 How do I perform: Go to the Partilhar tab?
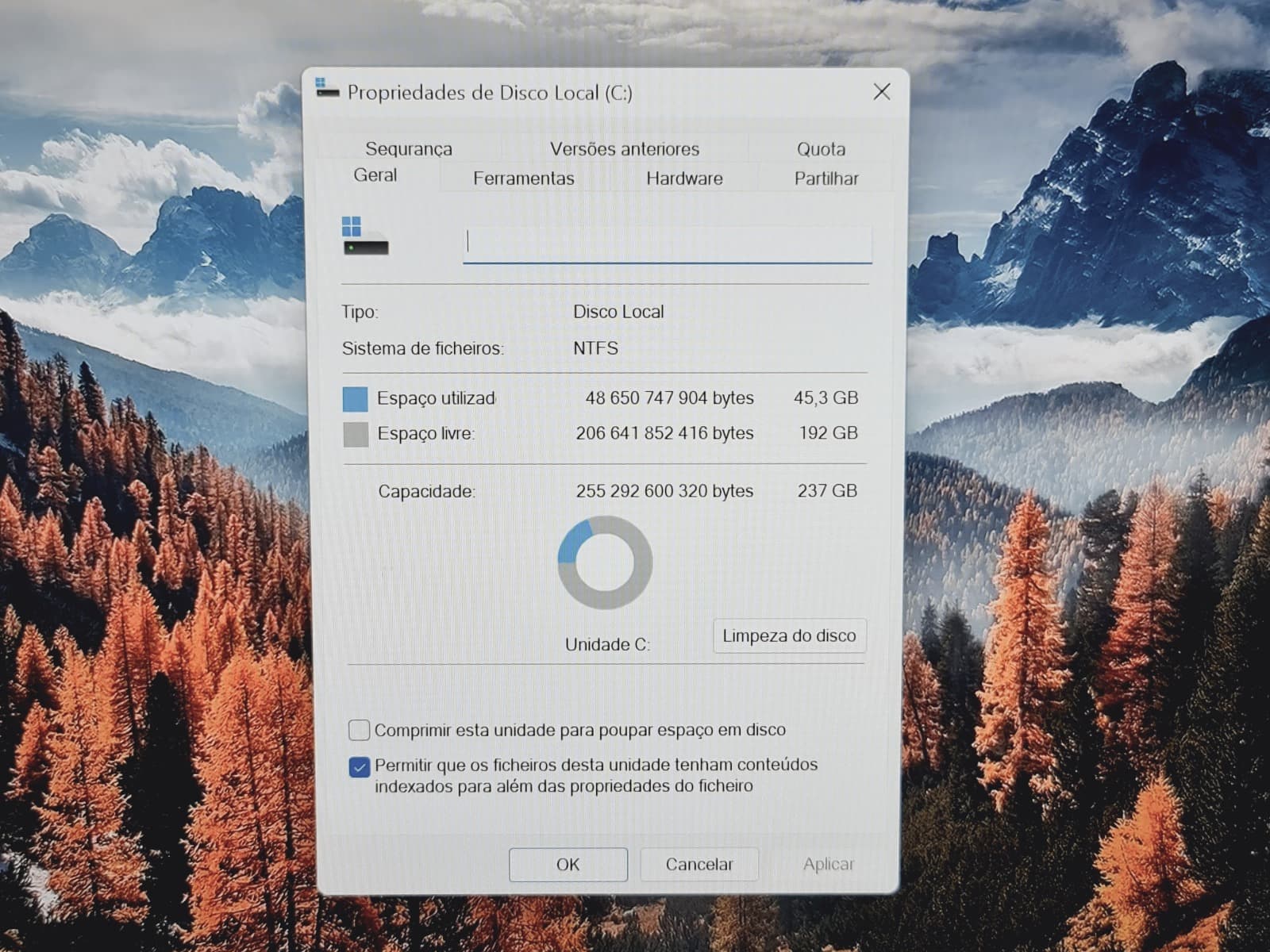(826, 178)
